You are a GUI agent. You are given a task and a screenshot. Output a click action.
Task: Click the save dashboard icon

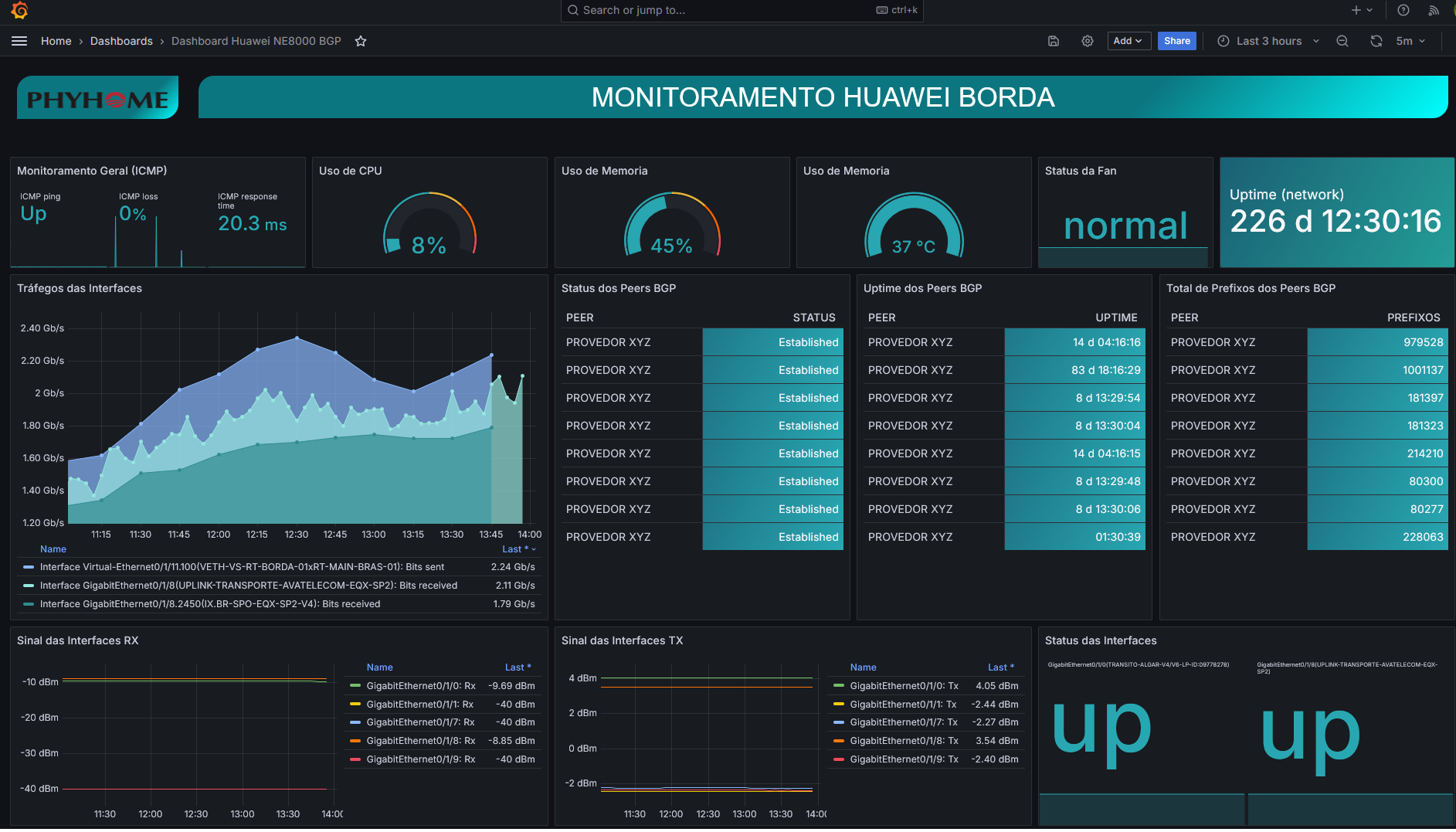1053,41
